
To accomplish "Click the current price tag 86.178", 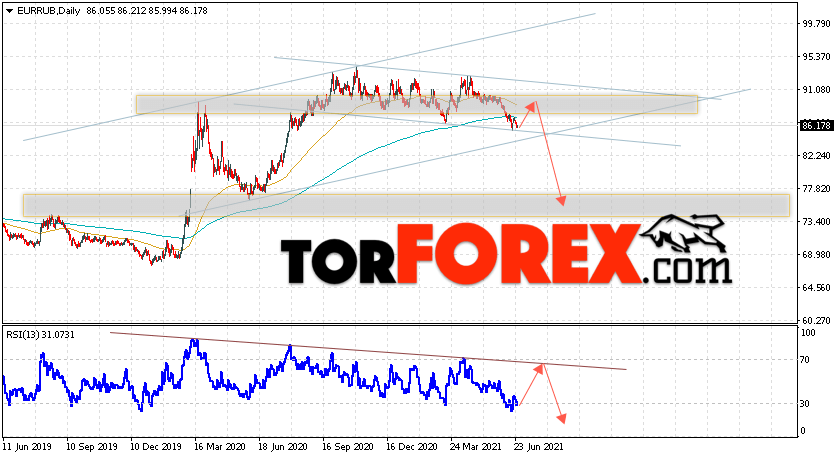I will point(816,126).
